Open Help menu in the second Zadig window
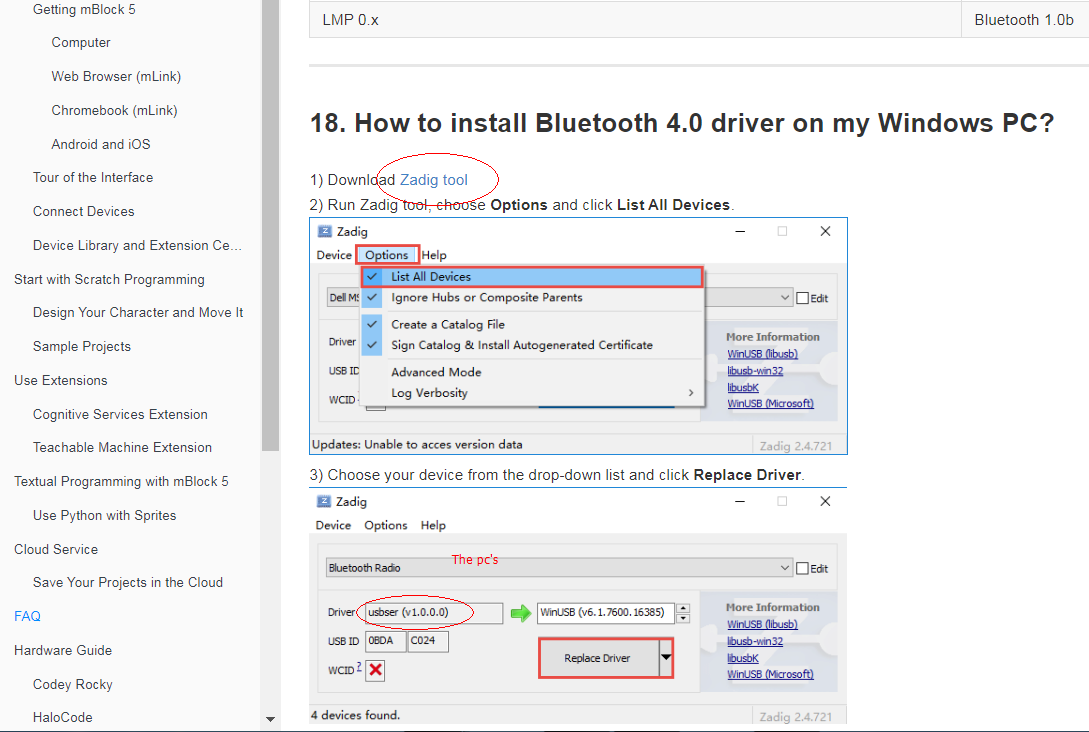 (433, 526)
